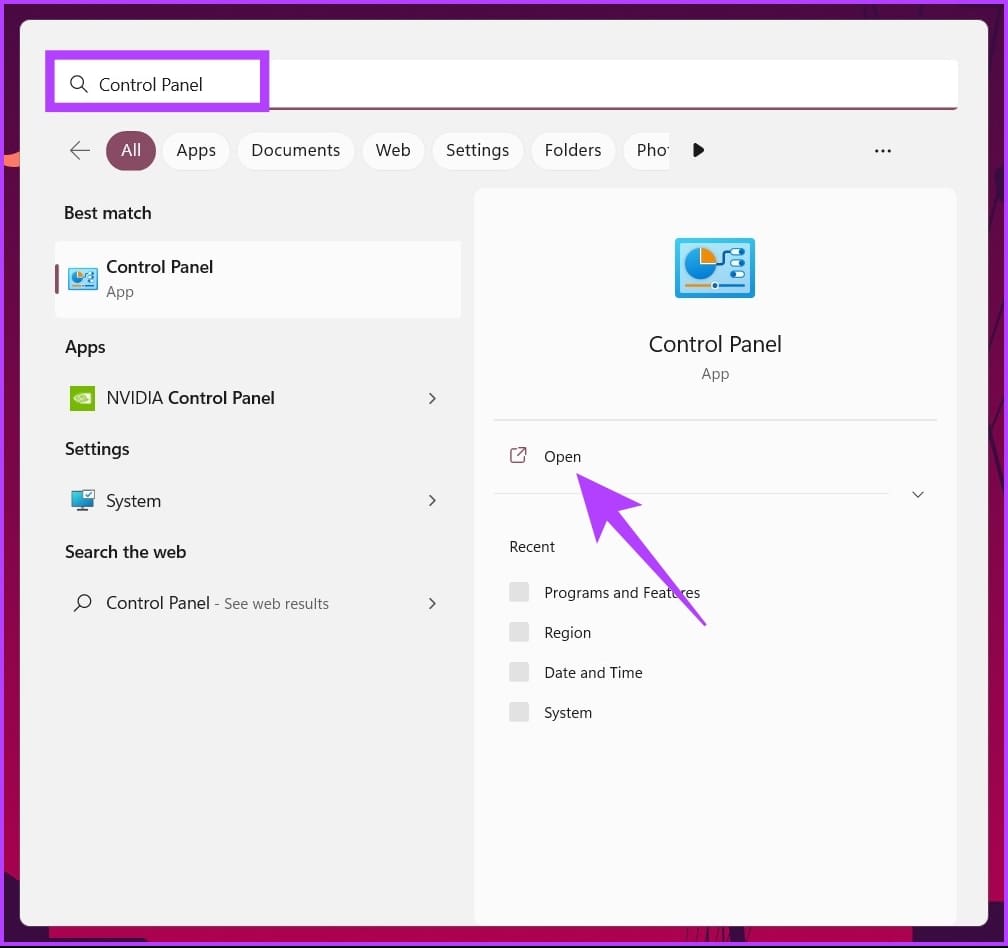The height and width of the screenshot is (948, 1008).
Task: Show more filter tabs with play arrow
Action: click(x=698, y=150)
